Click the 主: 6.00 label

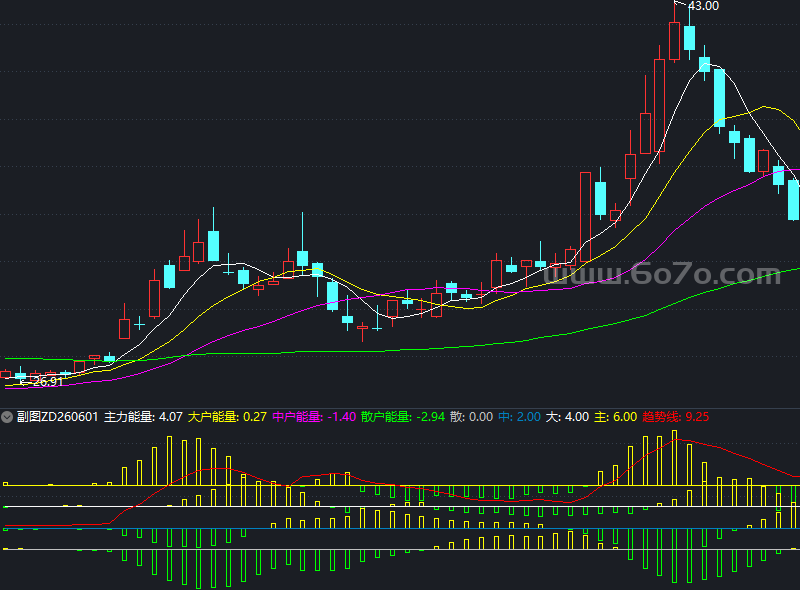coord(615,417)
